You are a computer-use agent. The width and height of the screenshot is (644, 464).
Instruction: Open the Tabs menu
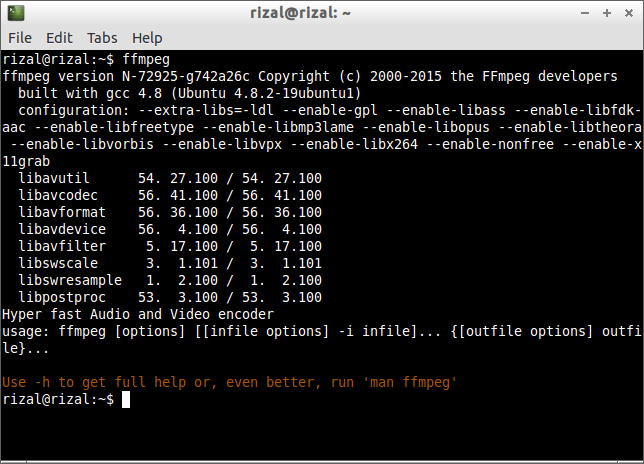pyautogui.click(x=102, y=38)
